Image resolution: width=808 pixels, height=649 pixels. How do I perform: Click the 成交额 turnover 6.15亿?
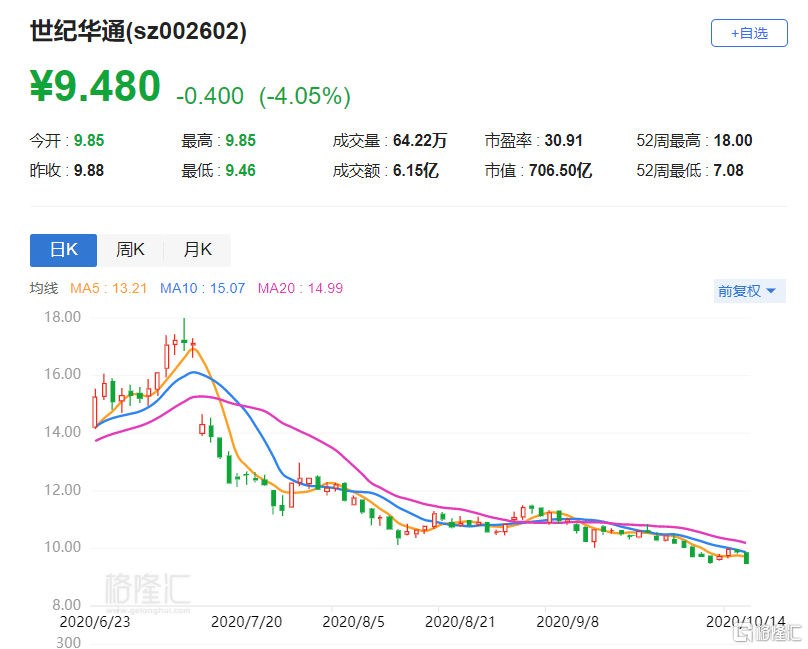416,170
